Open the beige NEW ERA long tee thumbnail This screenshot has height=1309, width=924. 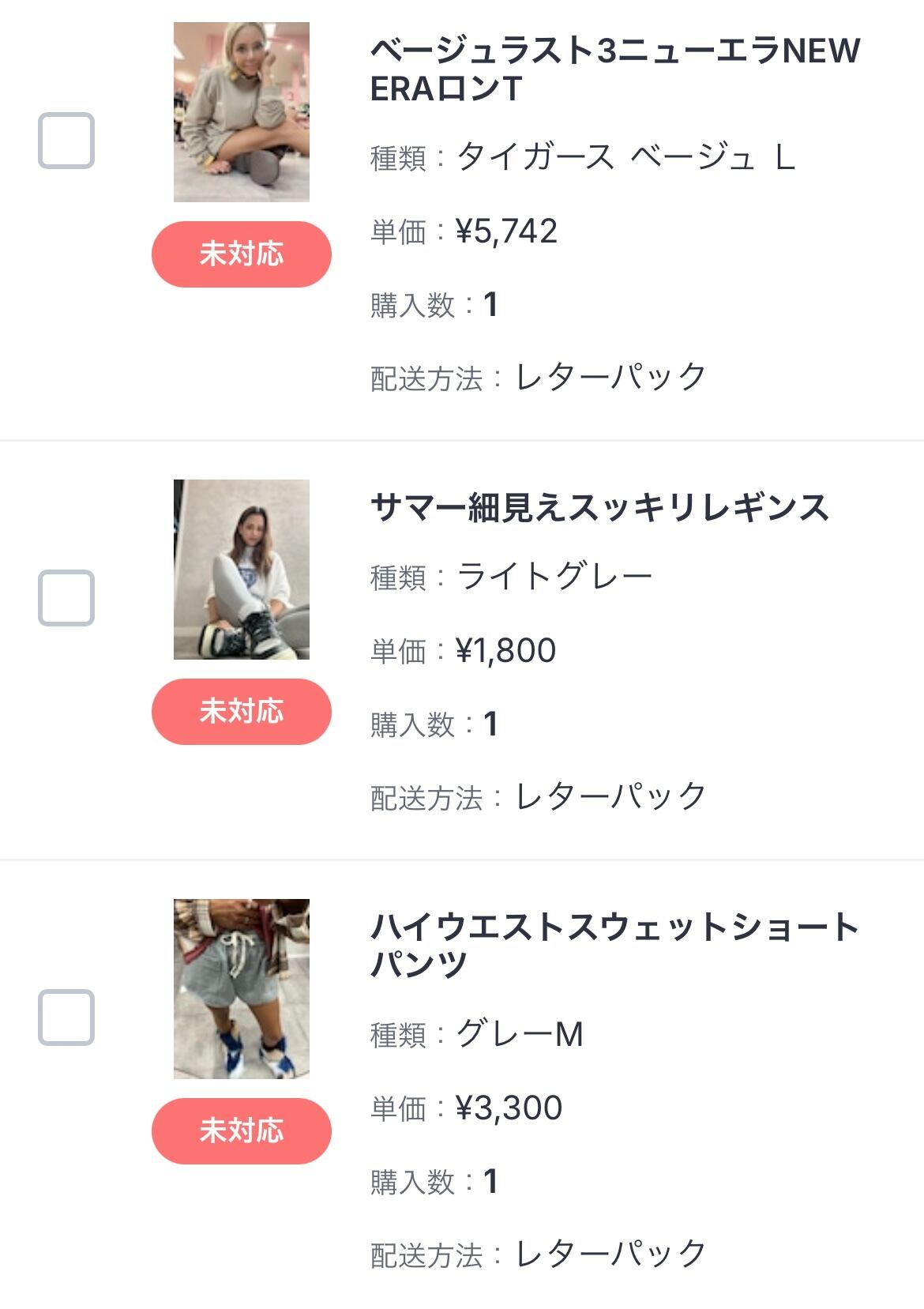point(242,112)
